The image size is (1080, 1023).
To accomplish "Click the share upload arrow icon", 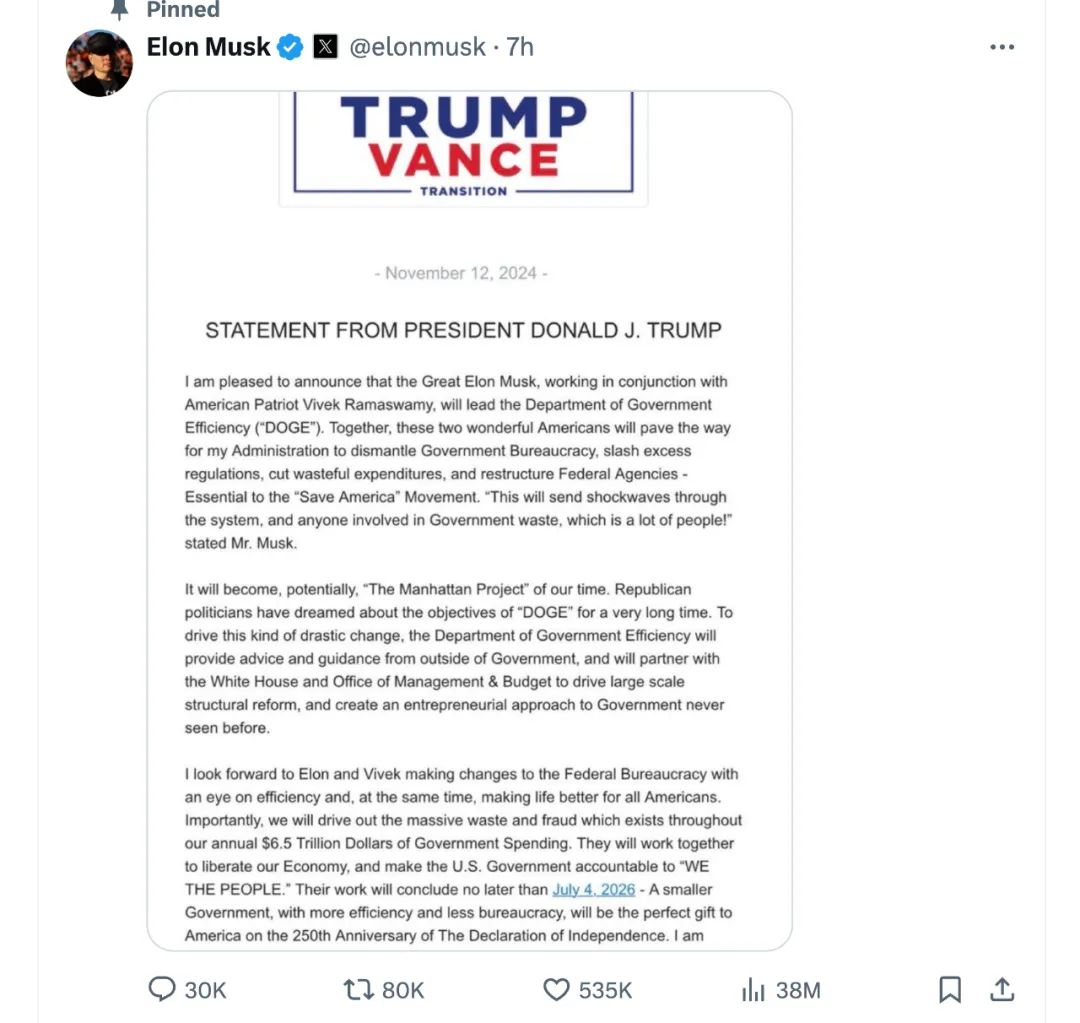I will [1001, 989].
